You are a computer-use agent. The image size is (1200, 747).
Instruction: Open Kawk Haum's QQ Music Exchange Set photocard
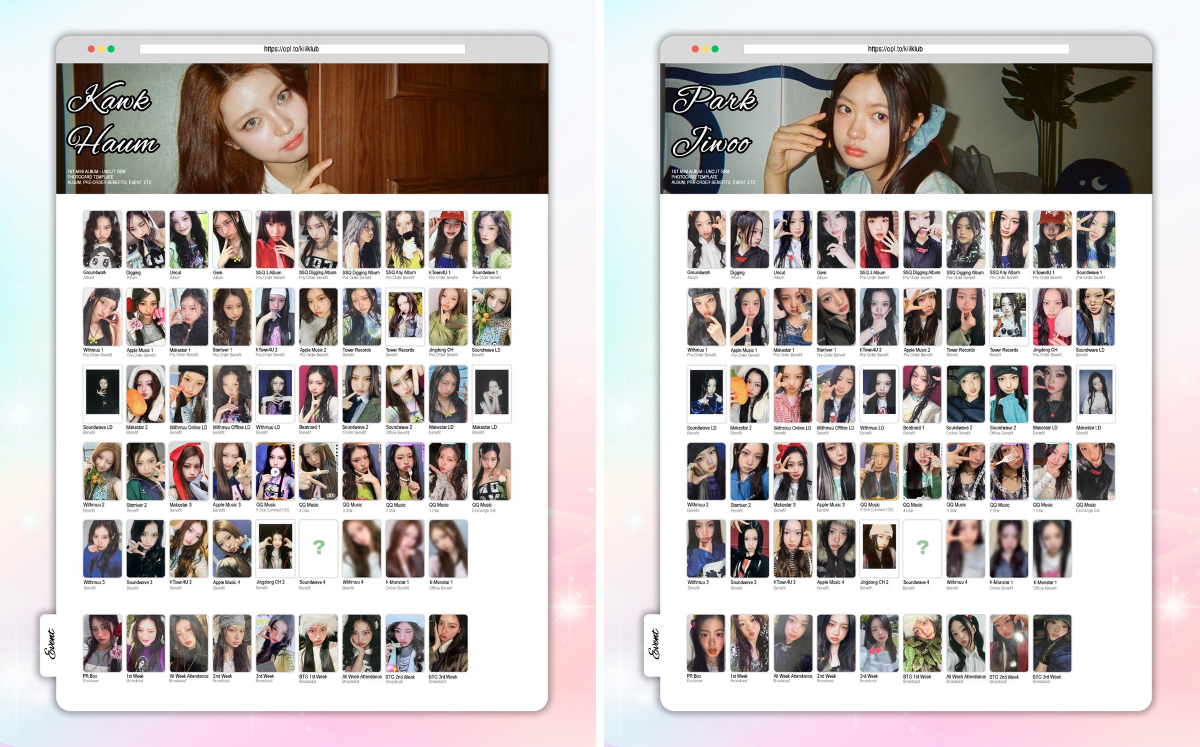pos(491,472)
